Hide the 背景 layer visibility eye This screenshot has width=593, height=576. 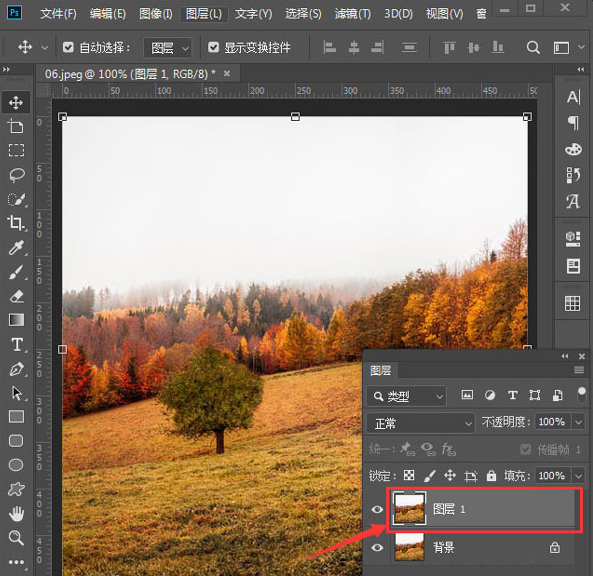tap(377, 547)
